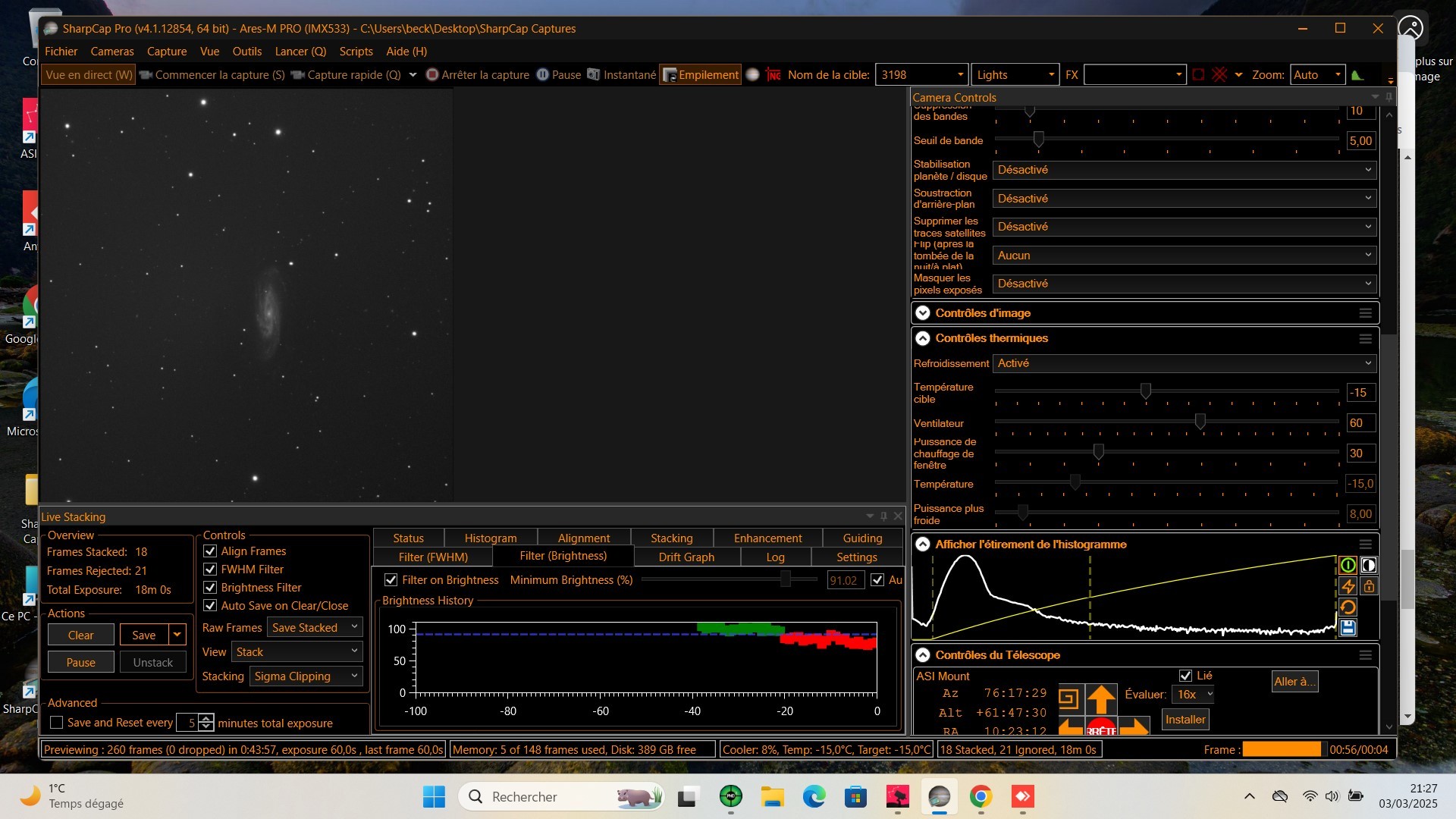Open the Refroidissement Activé dropdown
Viewport: 1456px width, 819px height.
[1185, 363]
